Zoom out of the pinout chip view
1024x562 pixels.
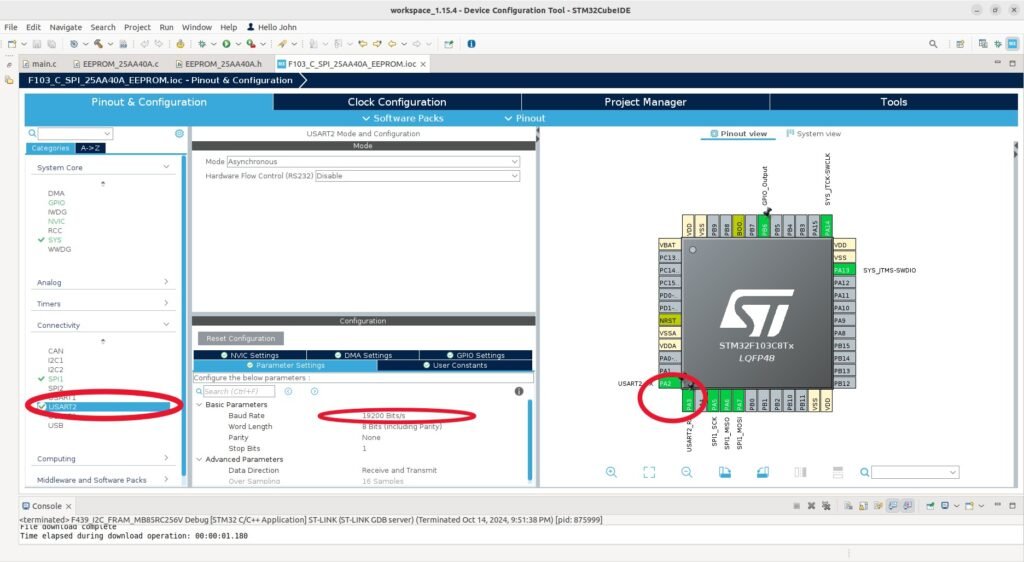click(x=686, y=472)
